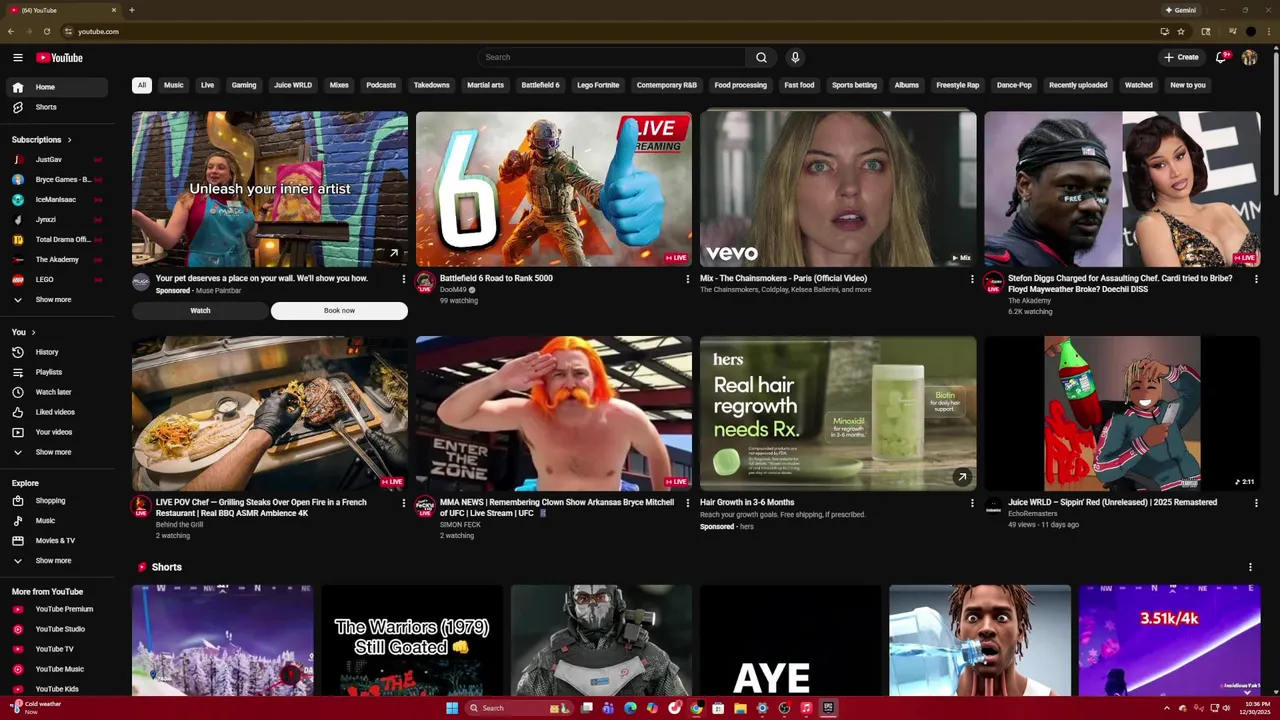Open the JustGav subscription channel

point(57,160)
